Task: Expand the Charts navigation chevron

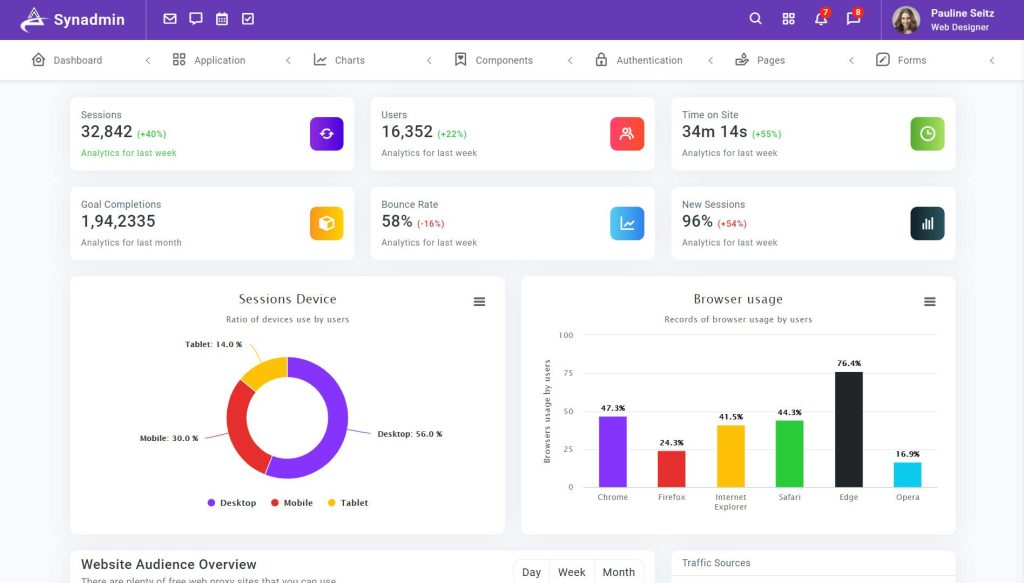Action: point(429,60)
